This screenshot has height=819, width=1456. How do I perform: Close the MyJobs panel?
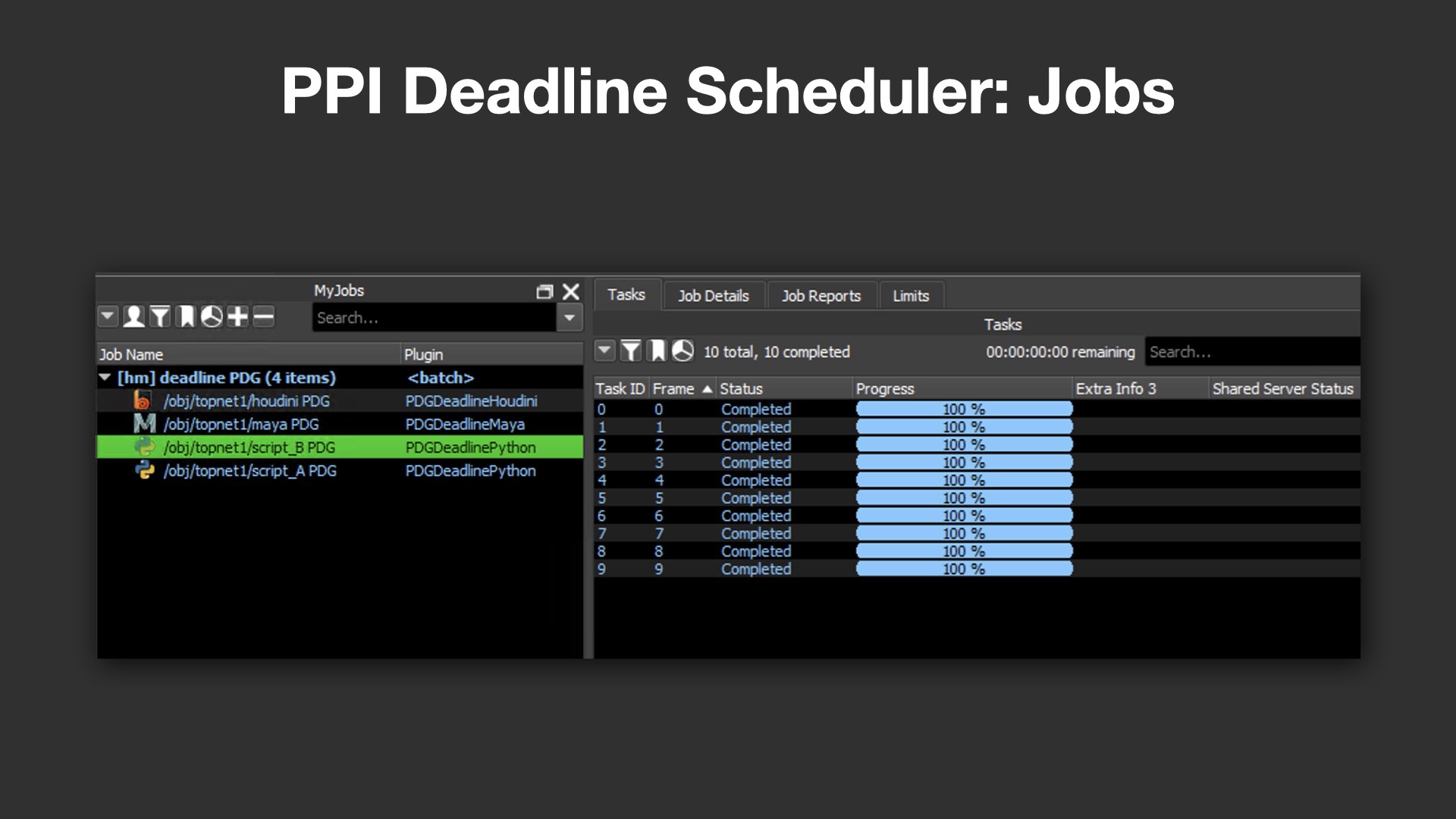[571, 292]
